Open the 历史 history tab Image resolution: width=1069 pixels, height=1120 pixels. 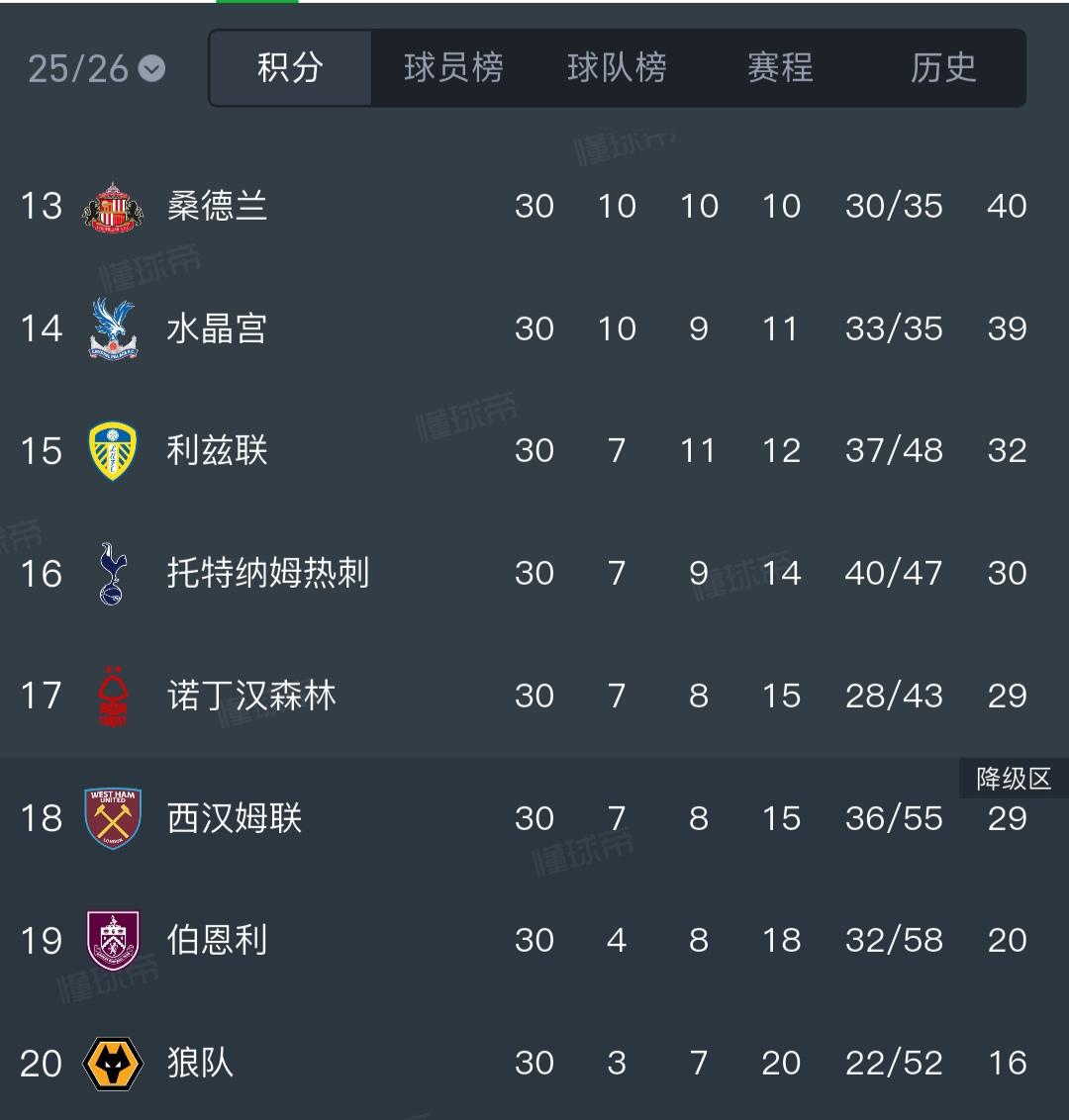click(944, 68)
